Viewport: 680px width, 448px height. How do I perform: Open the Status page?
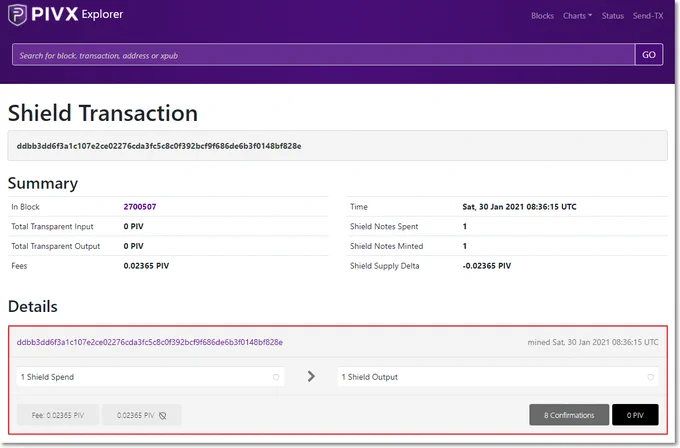(x=612, y=16)
